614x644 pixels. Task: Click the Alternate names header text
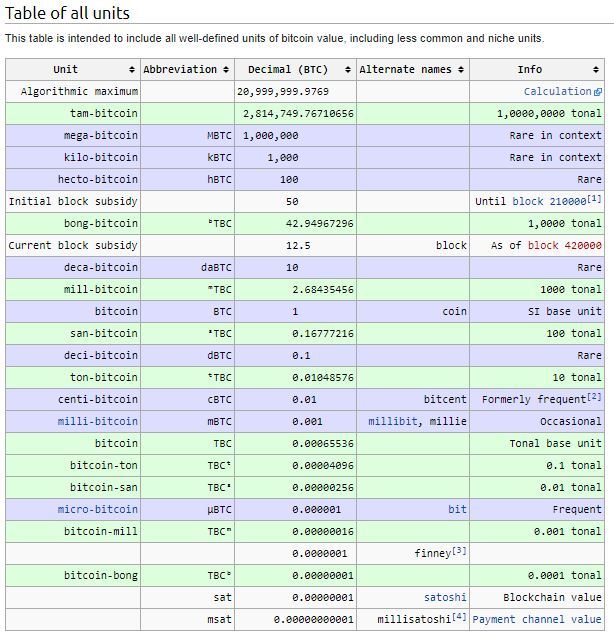pos(405,69)
